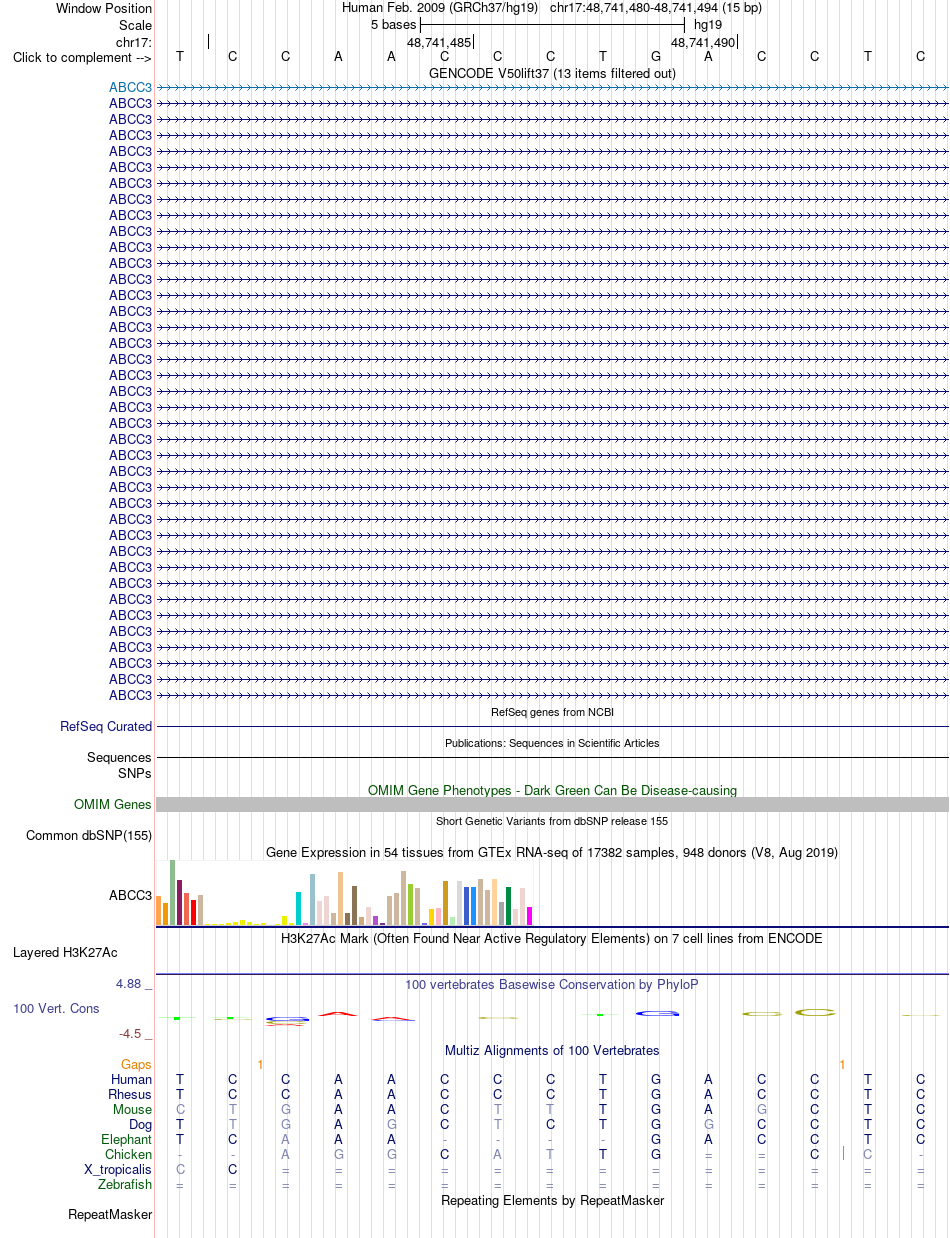
Task: Click the 'Dog' species row label
Action: point(141,1125)
